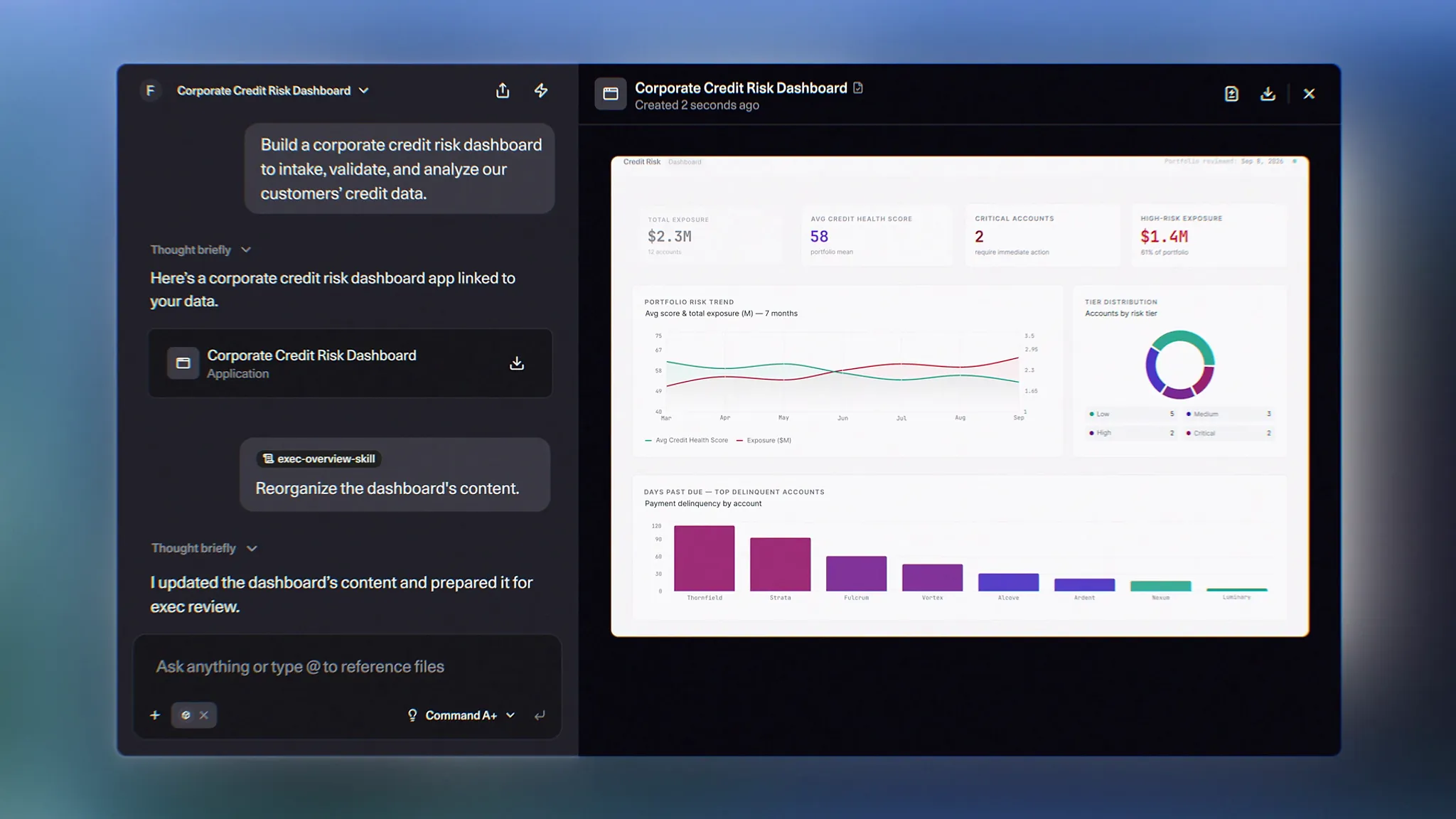Click the lightning bolt icon in chat header
Viewport: 1456px width, 819px height.
click(x=541, y=90)
